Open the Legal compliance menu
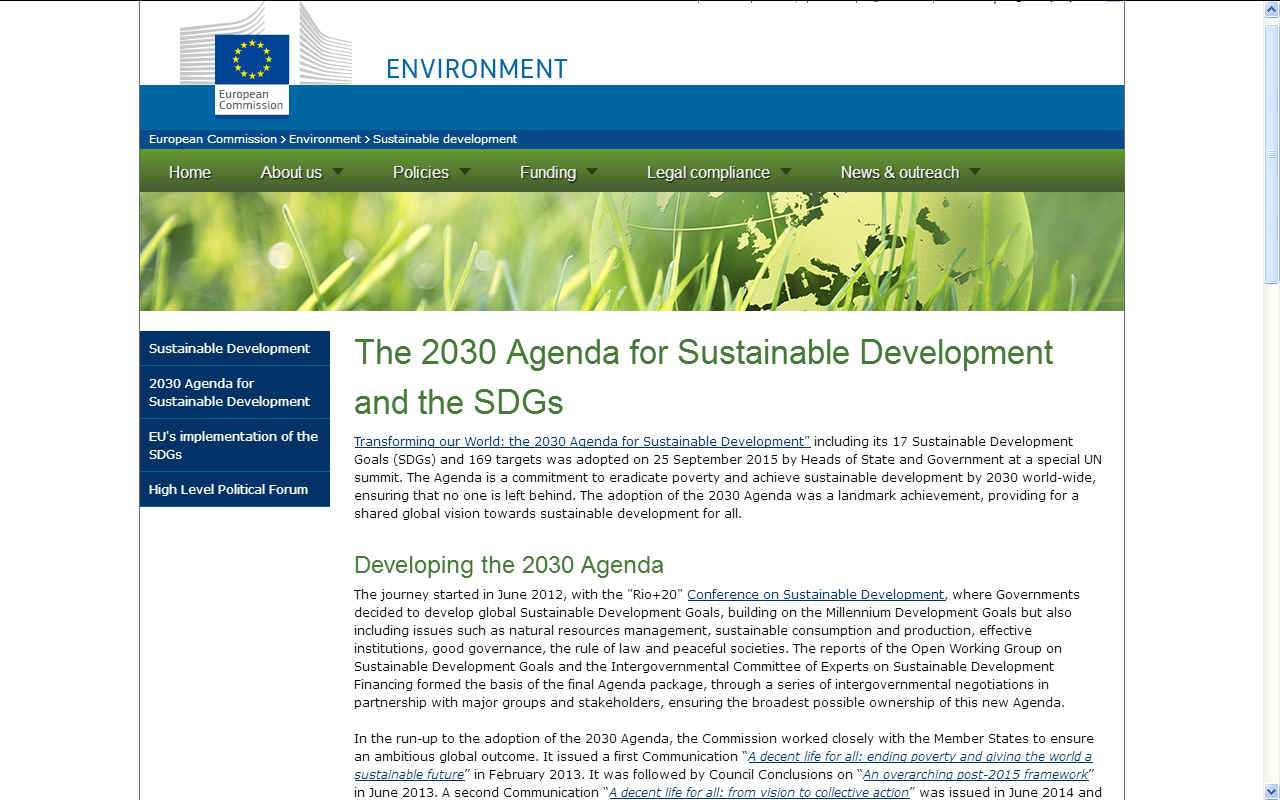This screenshot has width=1280, height=800. point(708,172)
